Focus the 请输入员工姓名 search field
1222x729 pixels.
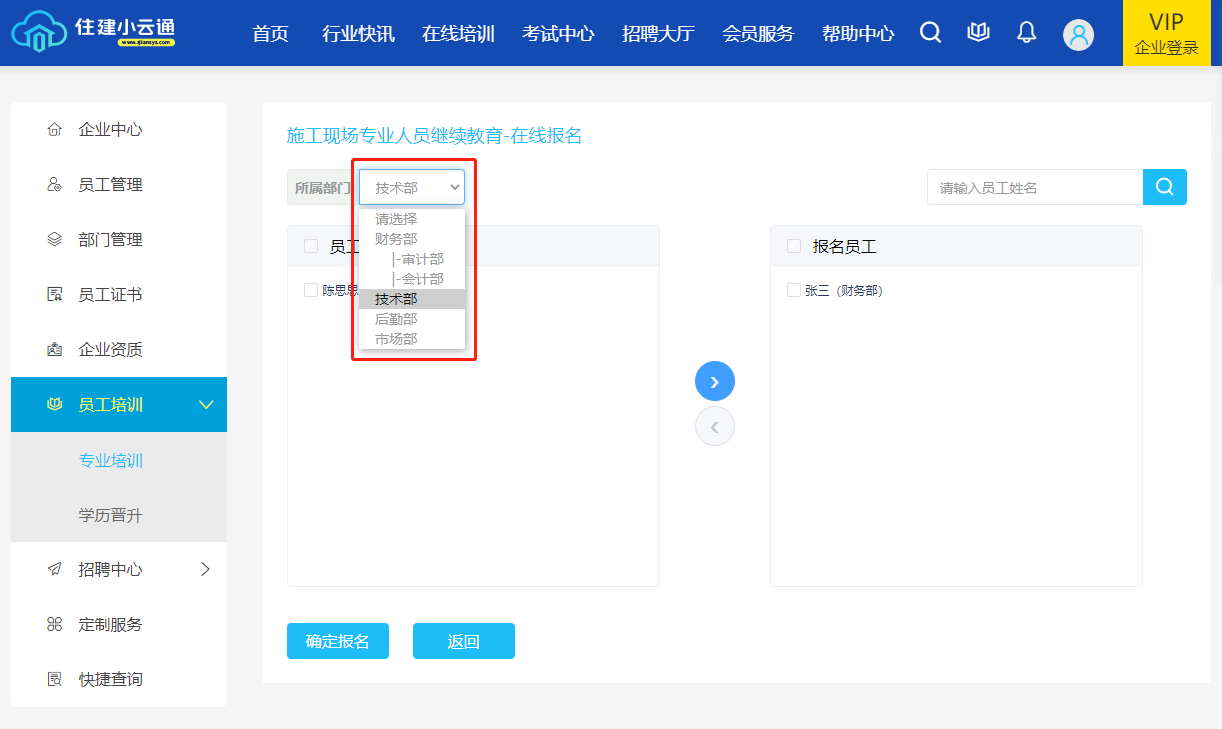[x=1034, y=187]
